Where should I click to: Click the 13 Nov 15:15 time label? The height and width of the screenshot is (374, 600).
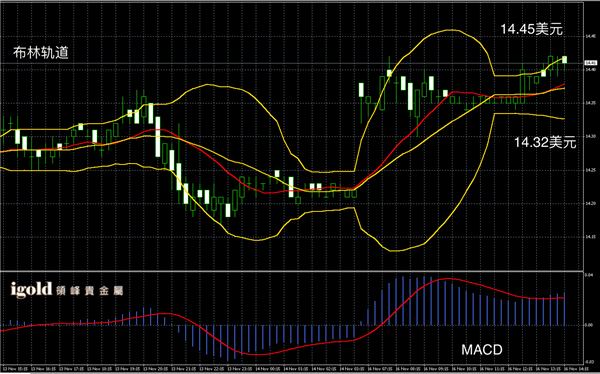pyautogui.click(x=15, y=369)
